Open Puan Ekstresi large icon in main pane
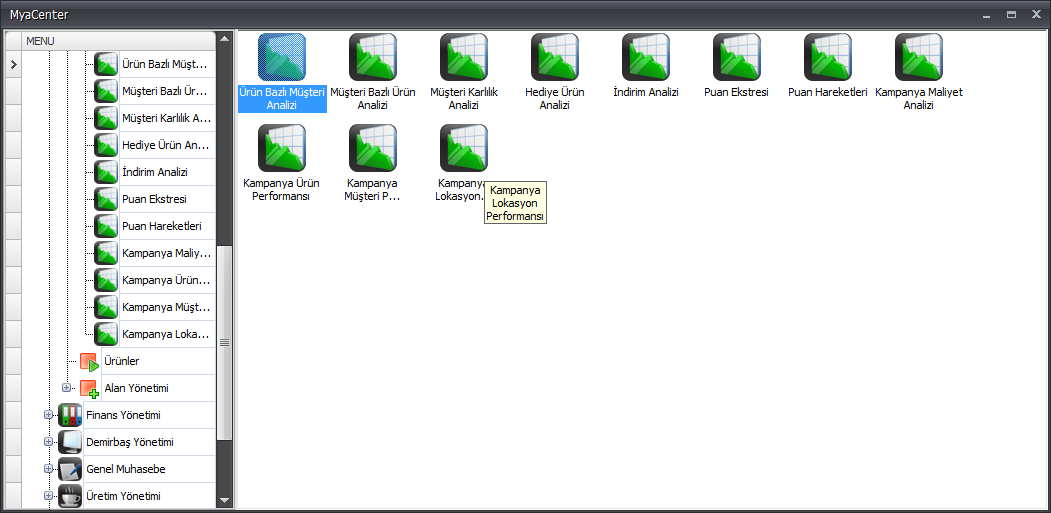The height and width of the screenshot is (513, 1051). (x=737, y=57)
